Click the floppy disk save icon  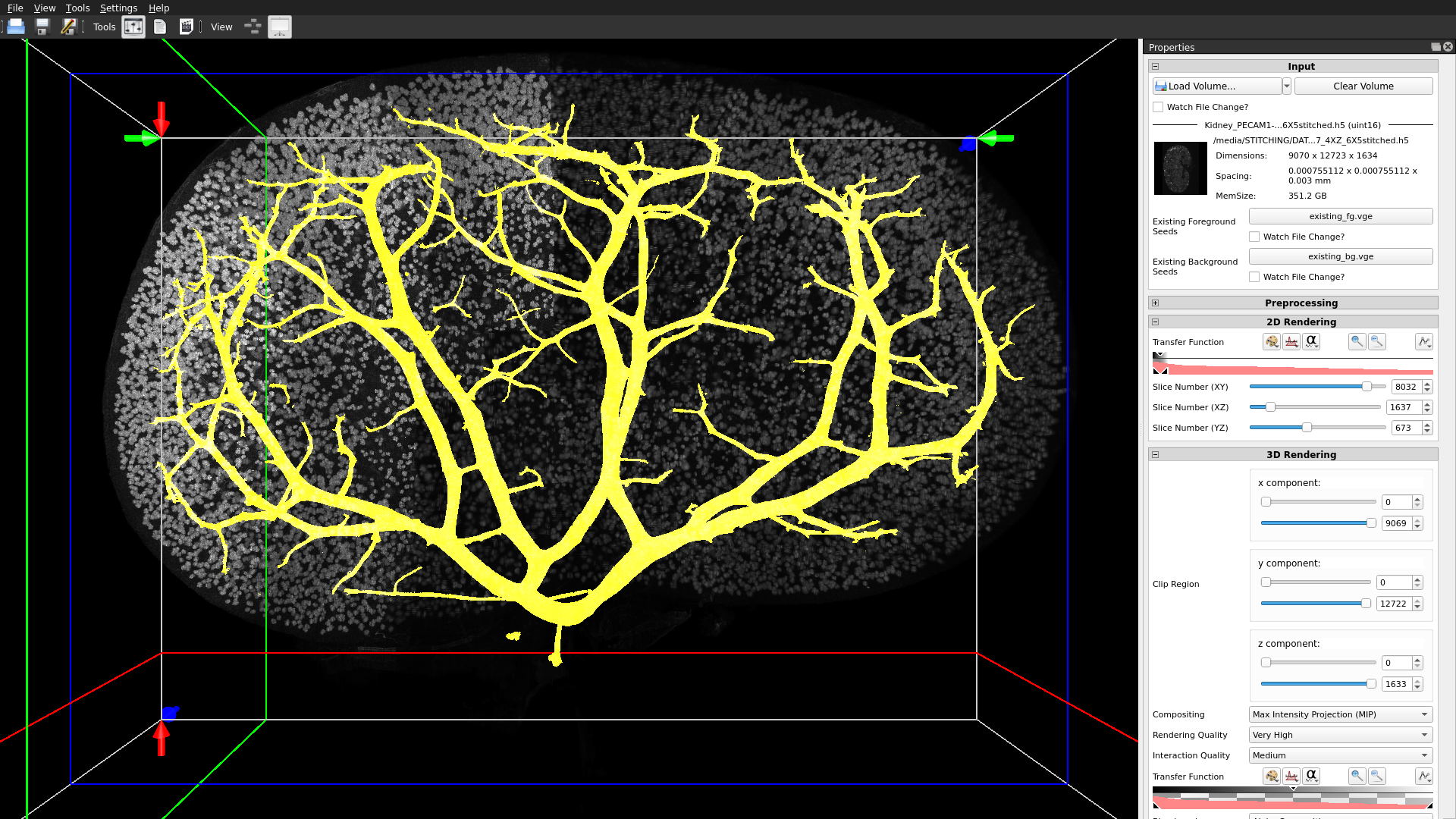42,27
